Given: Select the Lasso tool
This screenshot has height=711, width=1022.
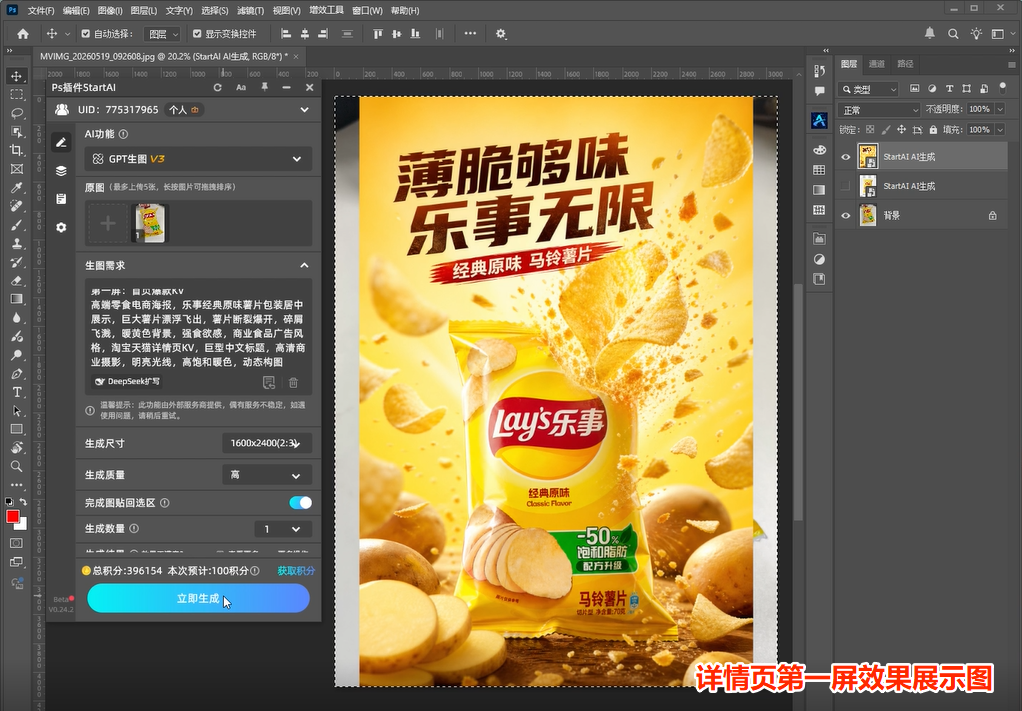Looking at the screenshot, I should pos(16,113).
